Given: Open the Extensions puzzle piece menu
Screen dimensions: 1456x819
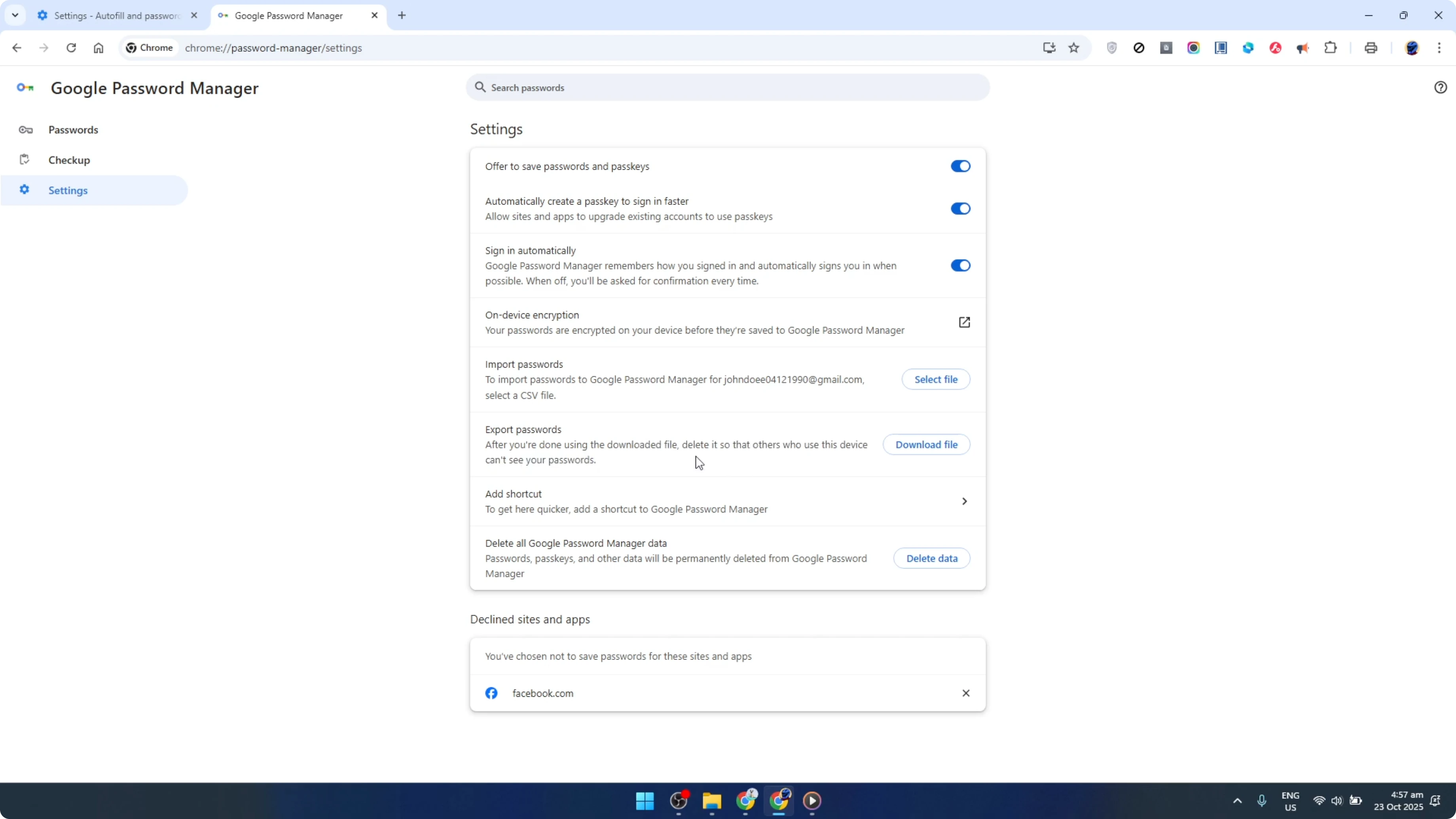Looking at the screenshot, I should pos(1331,47).
